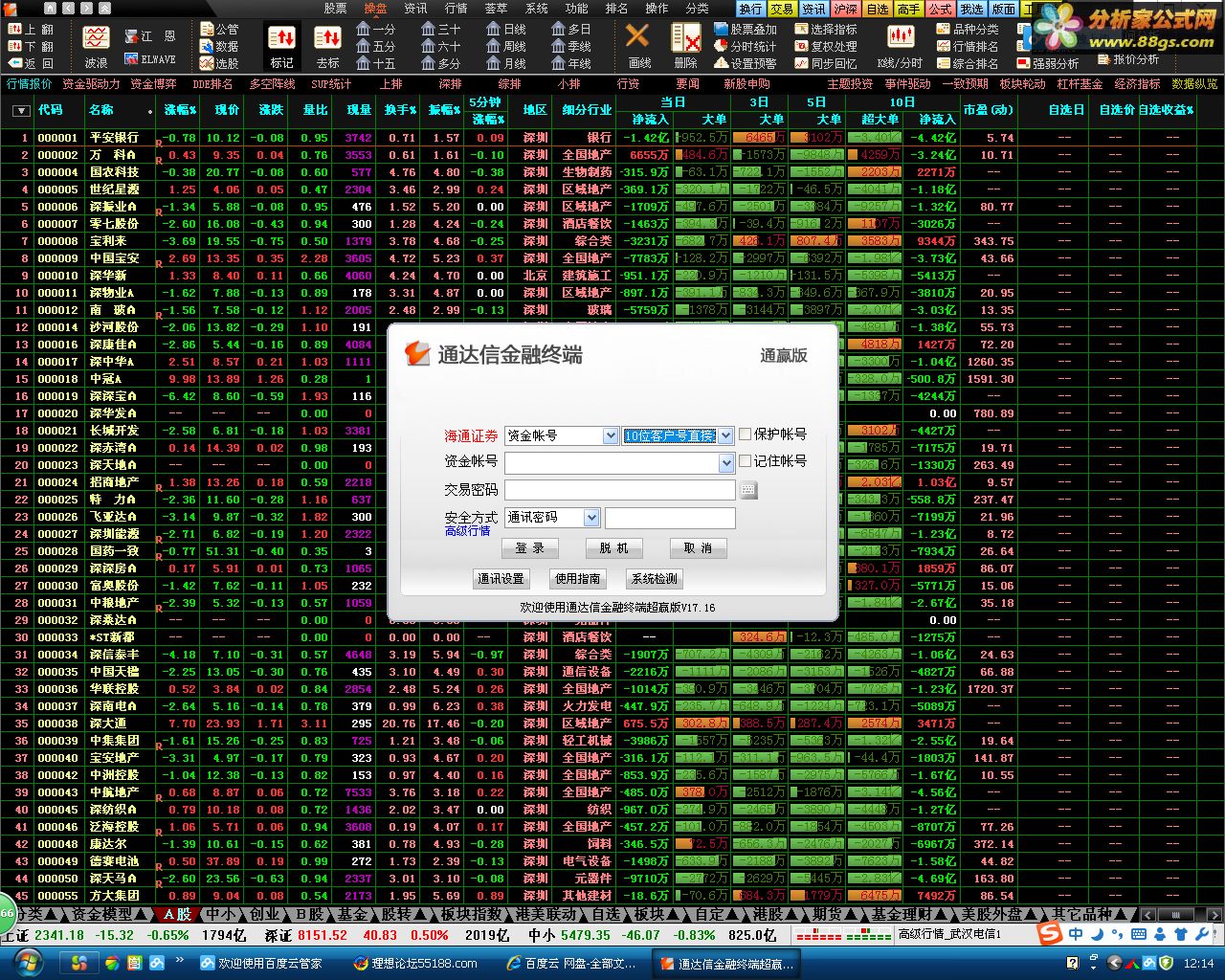Select the 画线 drawing line tool

[638, 45]
